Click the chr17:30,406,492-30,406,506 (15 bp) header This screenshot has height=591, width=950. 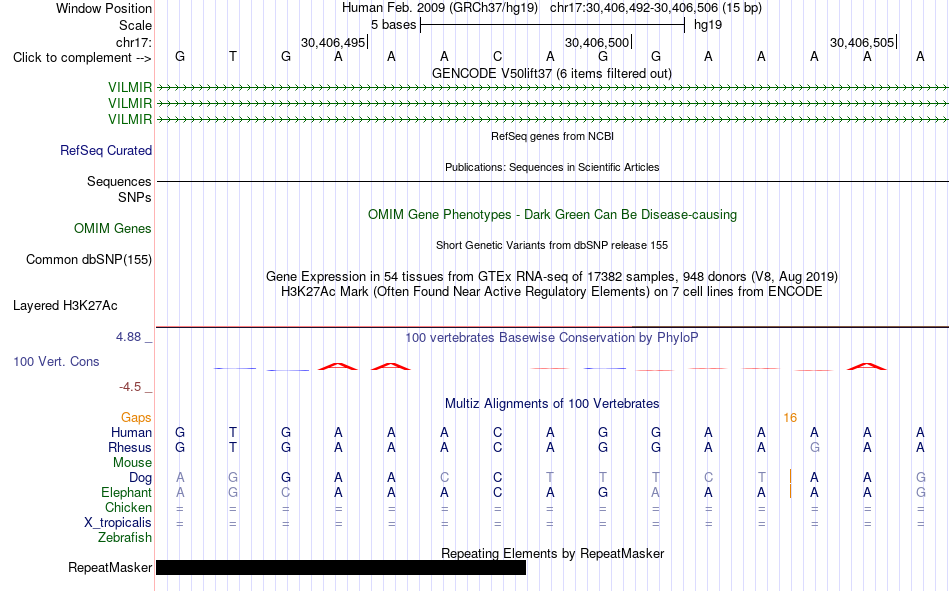point(656,8)
